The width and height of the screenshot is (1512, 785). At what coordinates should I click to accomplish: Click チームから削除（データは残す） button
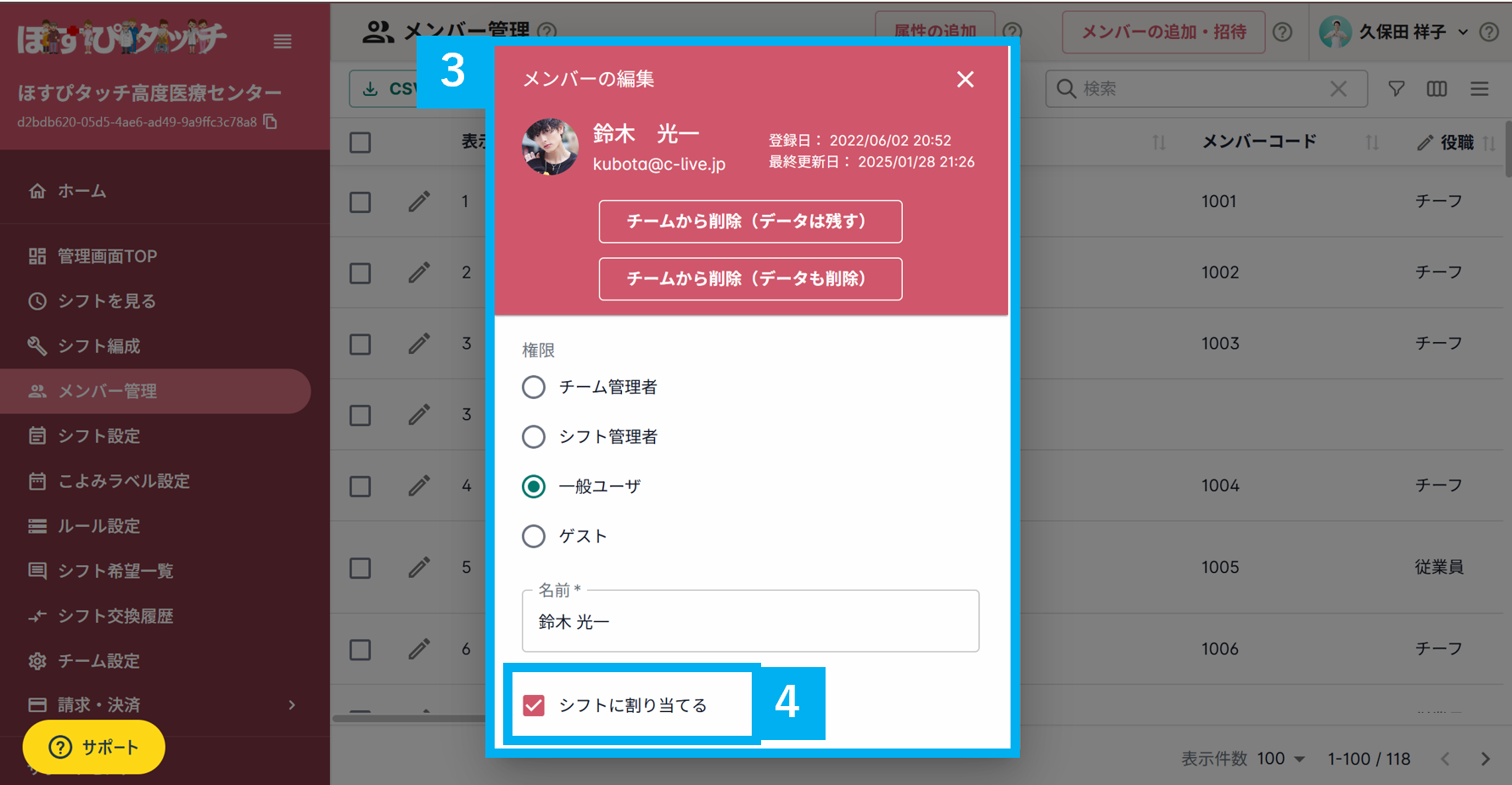click(750, 221)
